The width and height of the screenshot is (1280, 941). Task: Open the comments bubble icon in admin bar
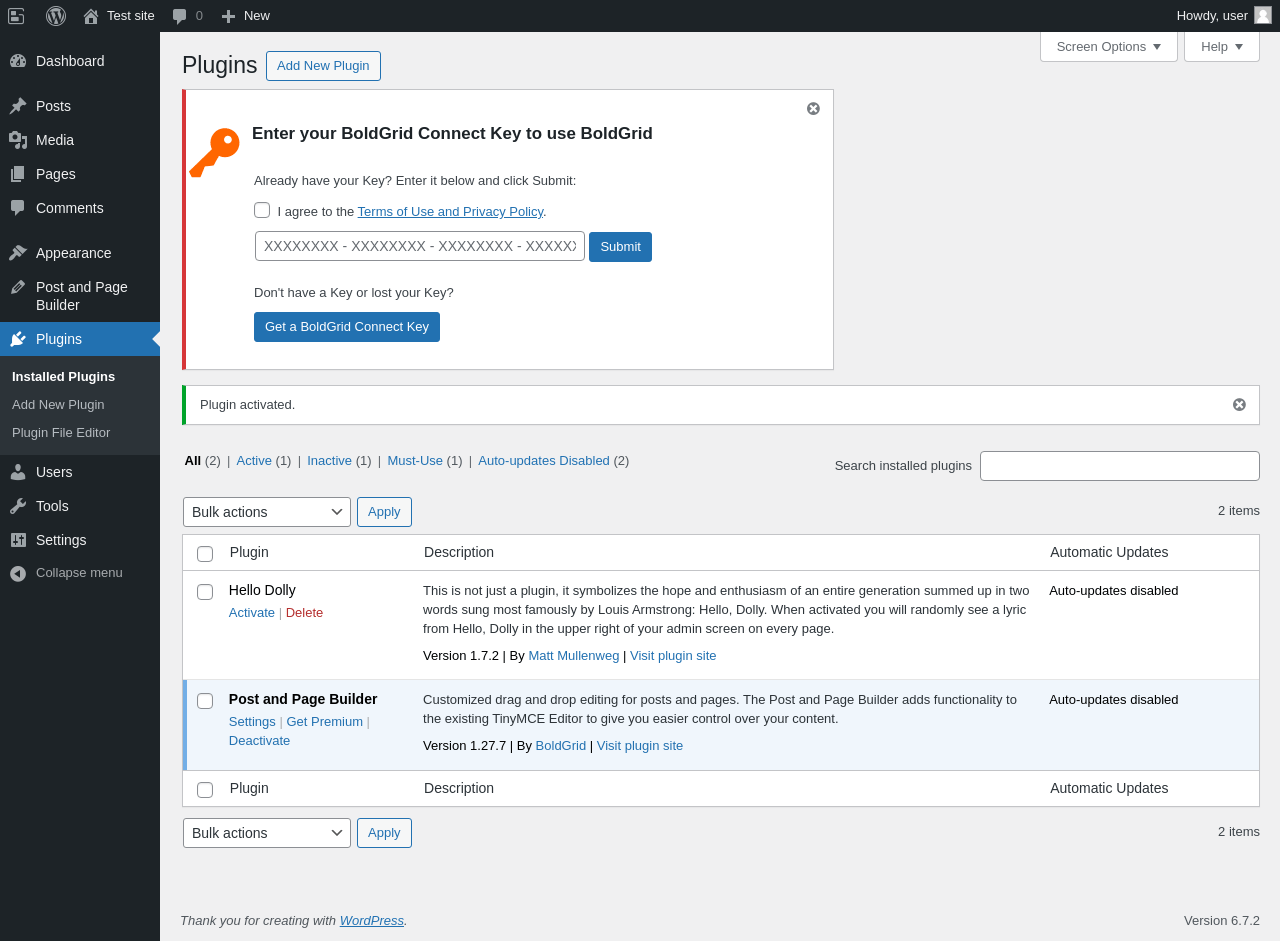point(179,16)
